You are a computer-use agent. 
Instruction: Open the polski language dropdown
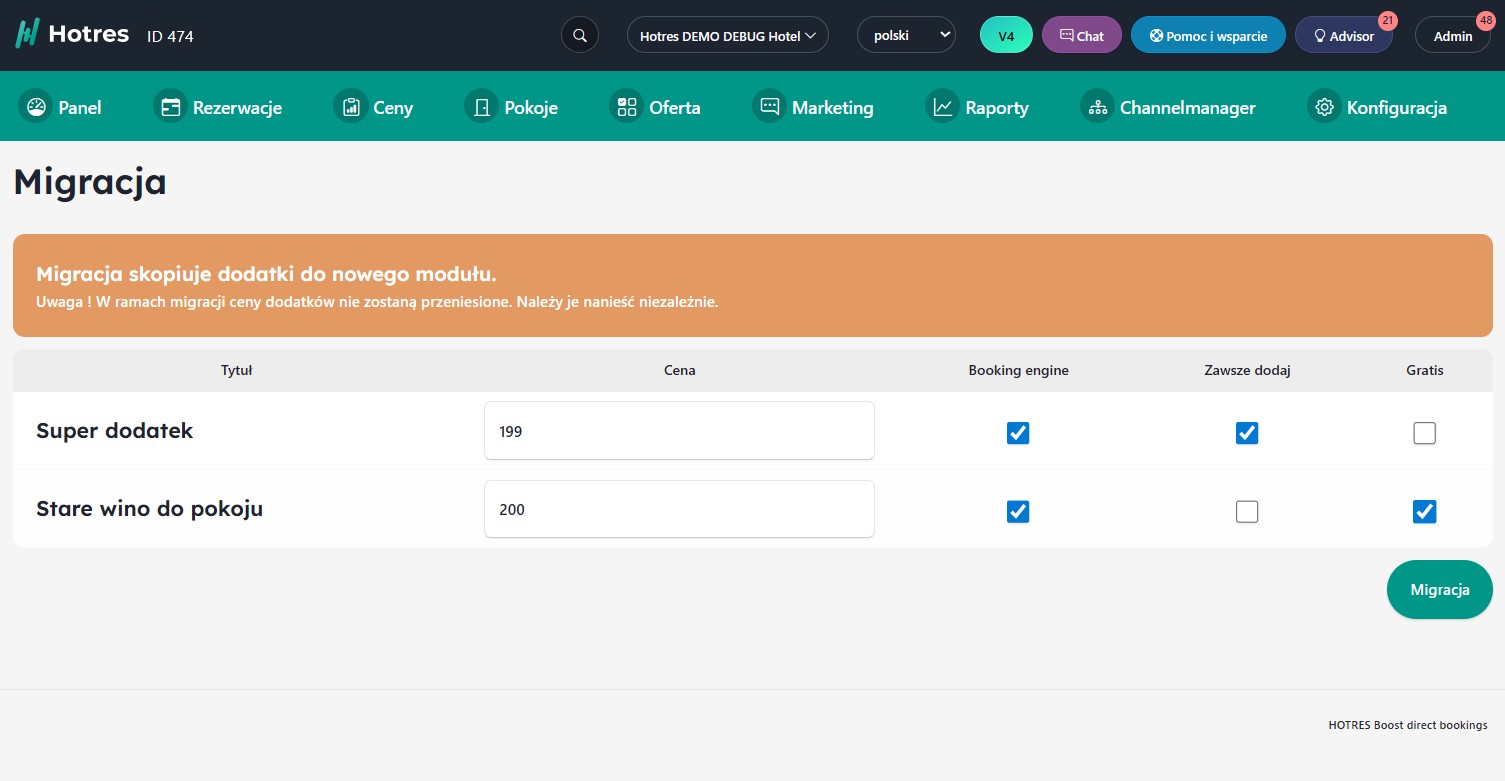pos(906,35)
